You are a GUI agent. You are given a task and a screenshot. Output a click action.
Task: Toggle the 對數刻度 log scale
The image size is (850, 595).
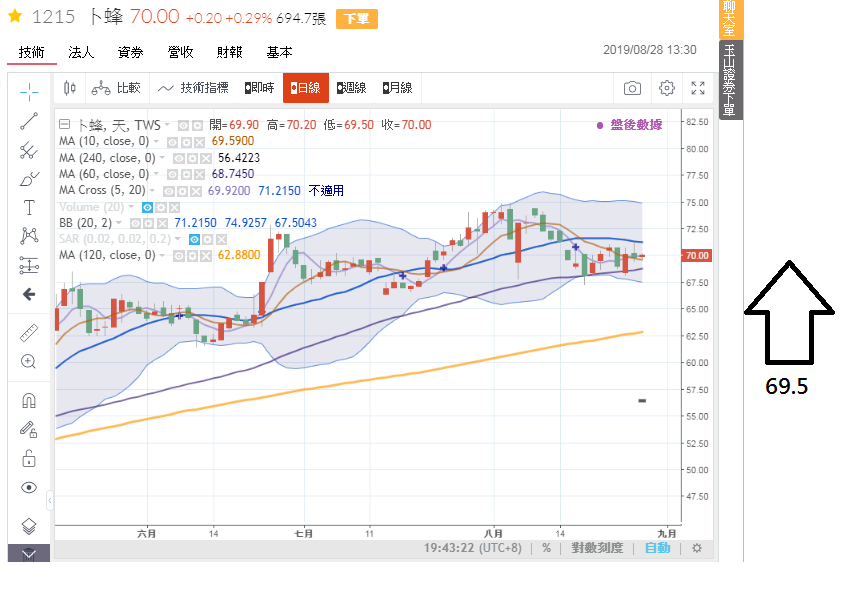click(597, 548)
